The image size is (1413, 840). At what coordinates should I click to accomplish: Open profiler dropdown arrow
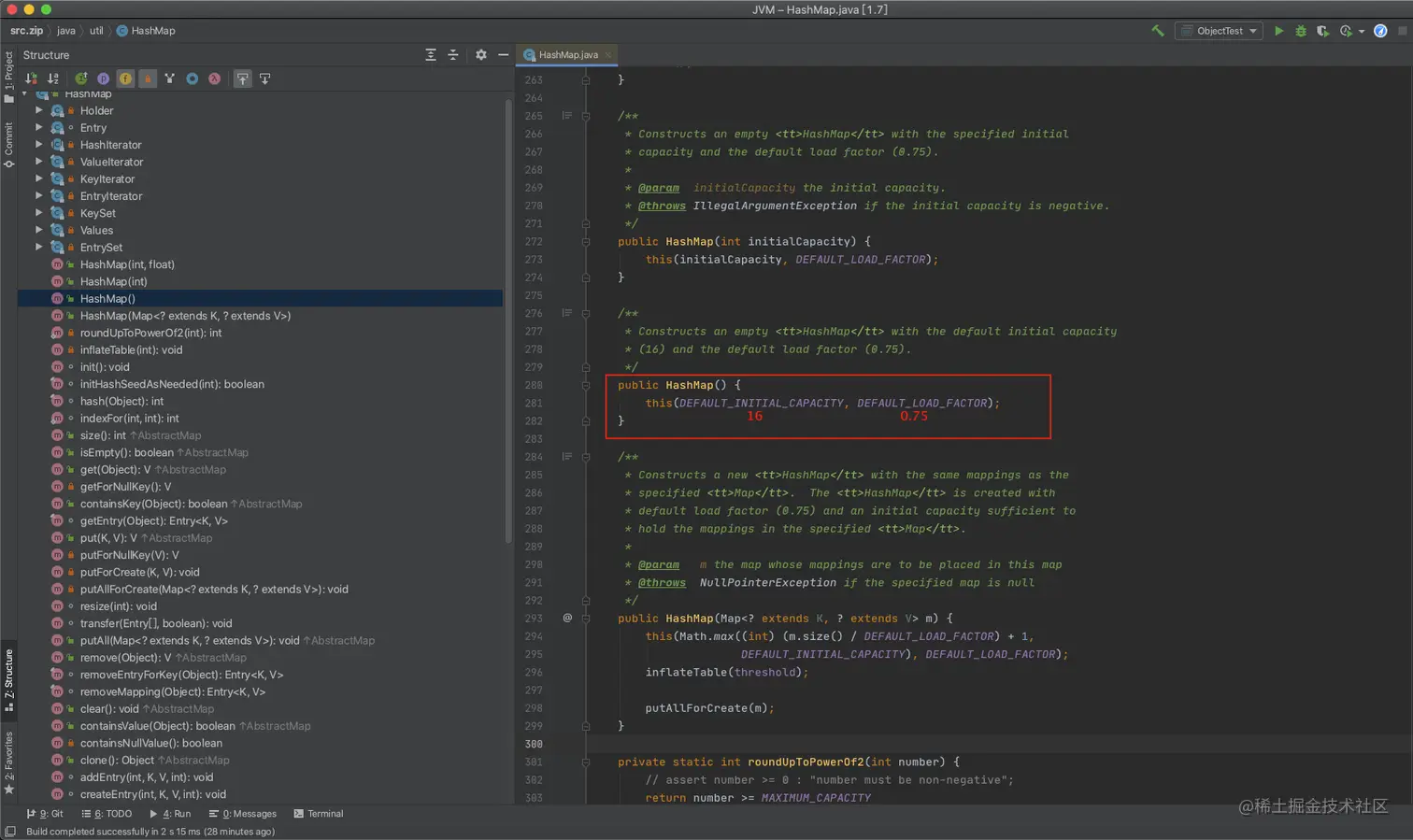(1361, 32)
